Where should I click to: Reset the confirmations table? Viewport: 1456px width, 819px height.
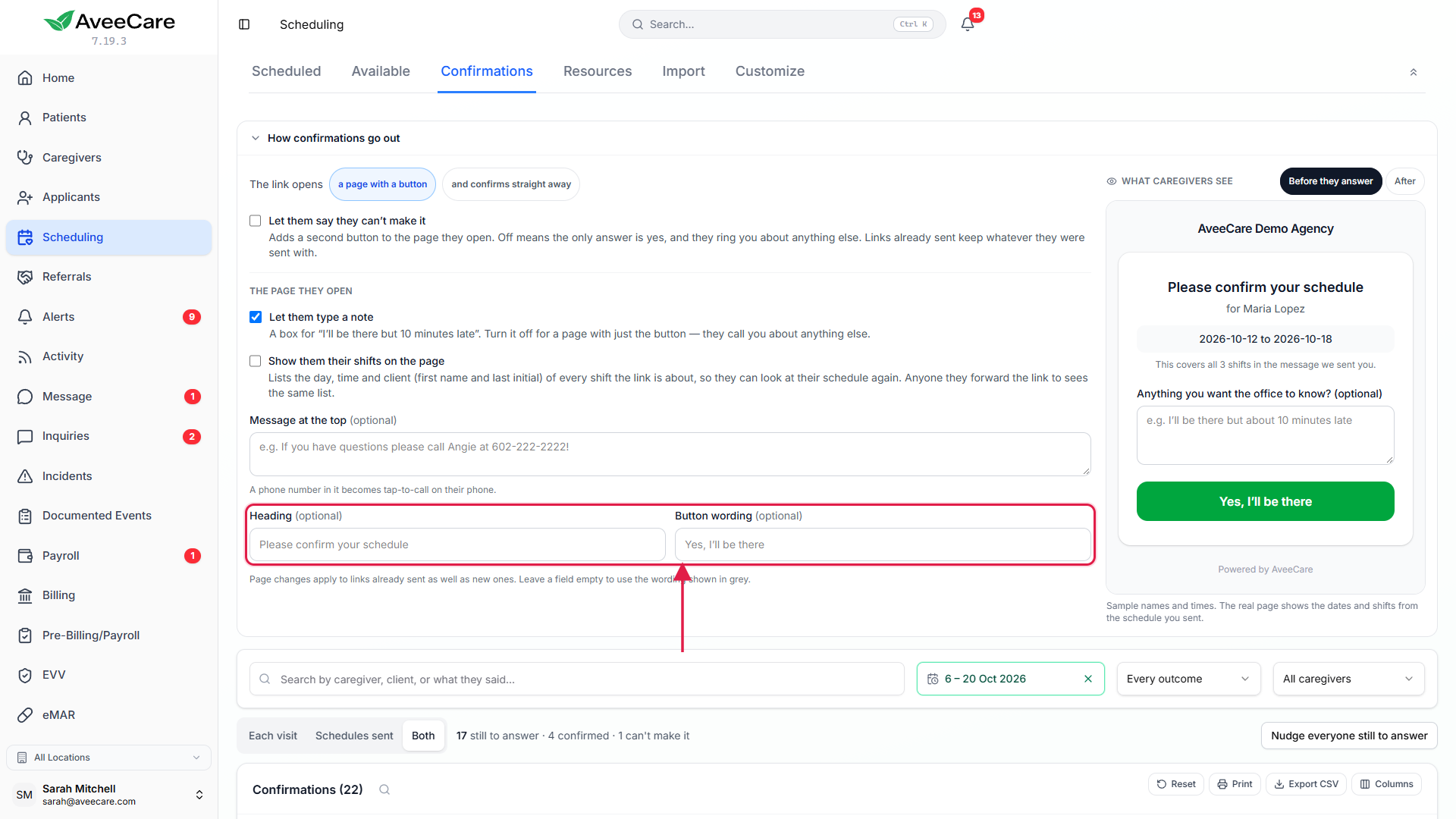point(1176,784)
